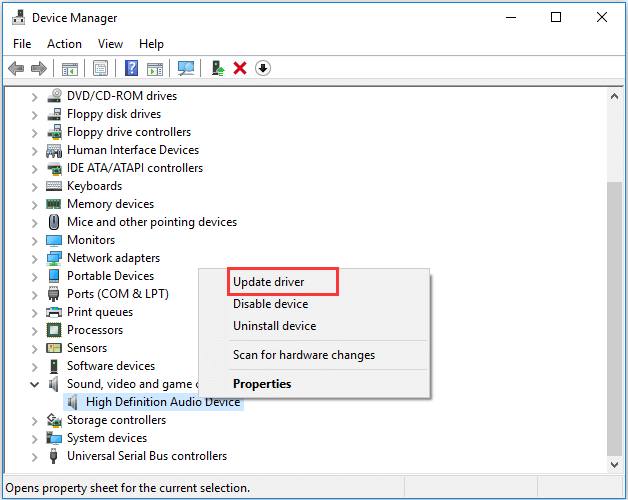This screenshot has height=500, width=628.
Task: Select the Processors category icon
Action: 54,330
